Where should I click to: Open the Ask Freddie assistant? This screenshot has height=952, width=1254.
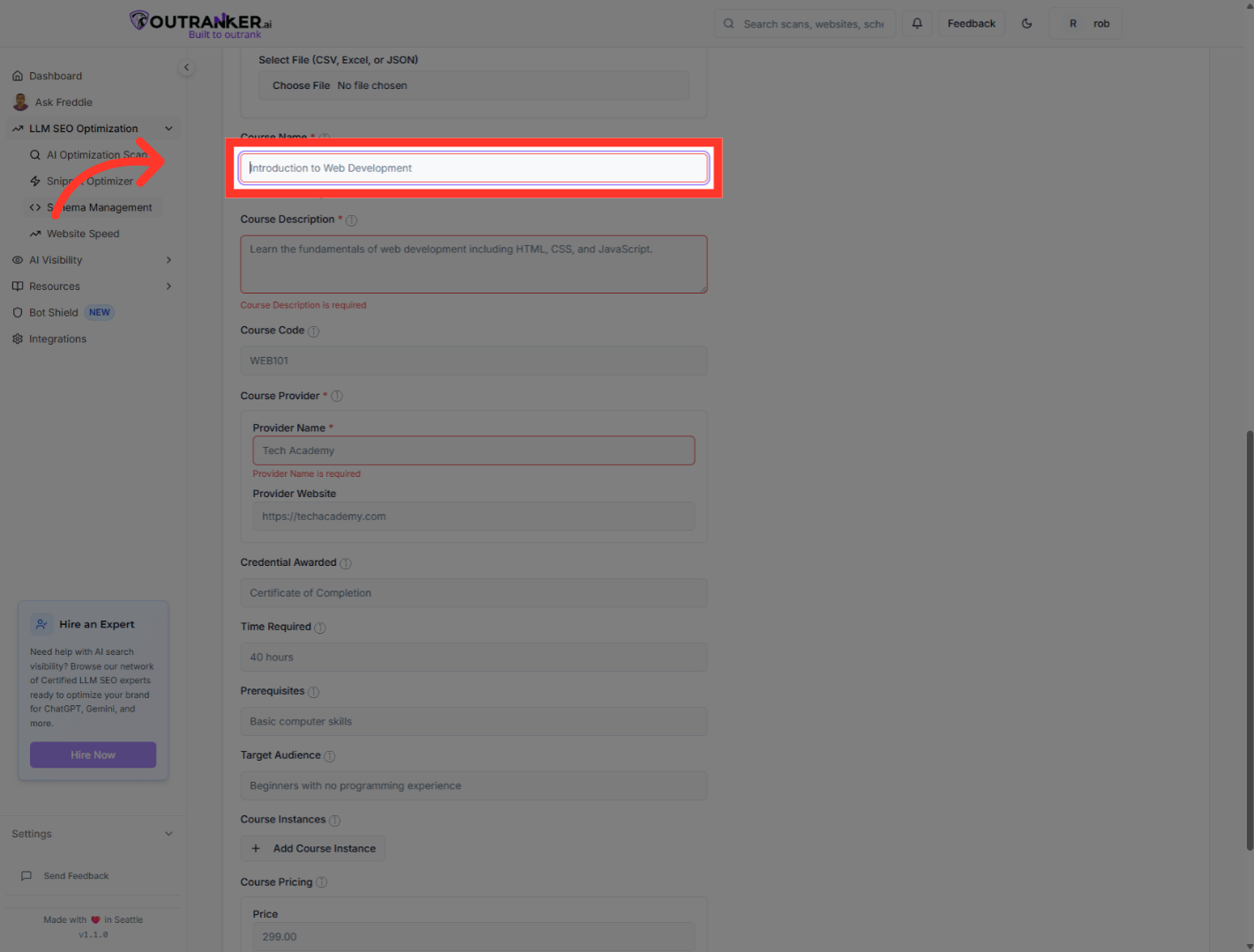click(63, 101)
